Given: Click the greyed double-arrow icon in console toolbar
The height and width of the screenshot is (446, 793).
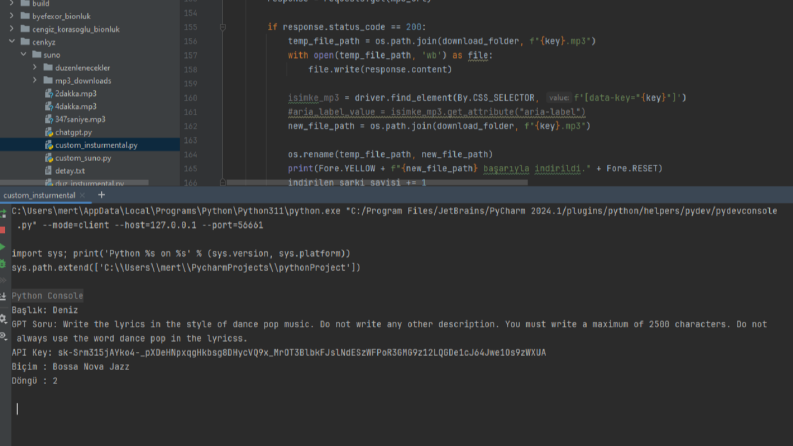Looking at the screenshot, I should [x=3, y=280].
